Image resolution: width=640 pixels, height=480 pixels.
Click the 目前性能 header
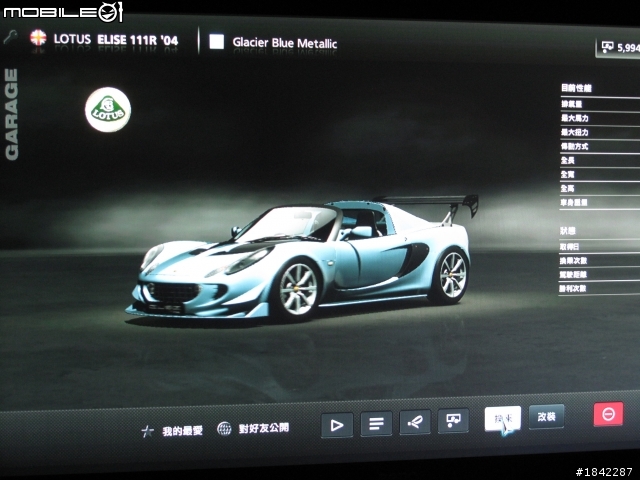pos(576,88)
